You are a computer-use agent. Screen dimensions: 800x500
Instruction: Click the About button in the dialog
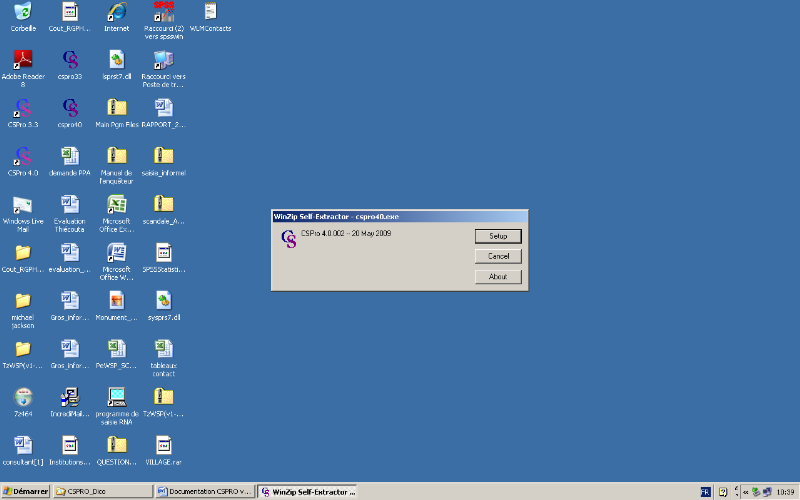pos(498,277)
